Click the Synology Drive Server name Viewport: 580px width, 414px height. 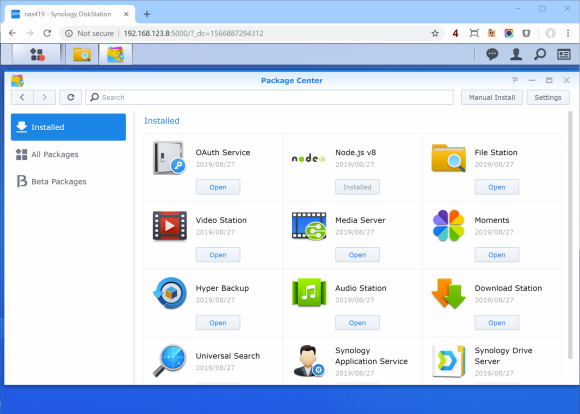point(503,356)
